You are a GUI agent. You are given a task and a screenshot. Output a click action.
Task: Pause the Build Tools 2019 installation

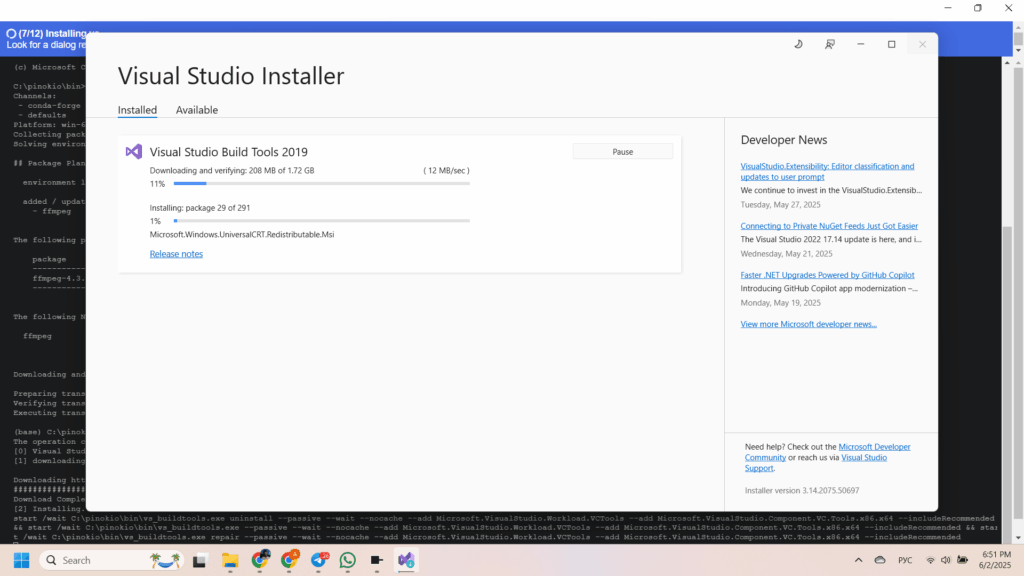tap(622, 152)
